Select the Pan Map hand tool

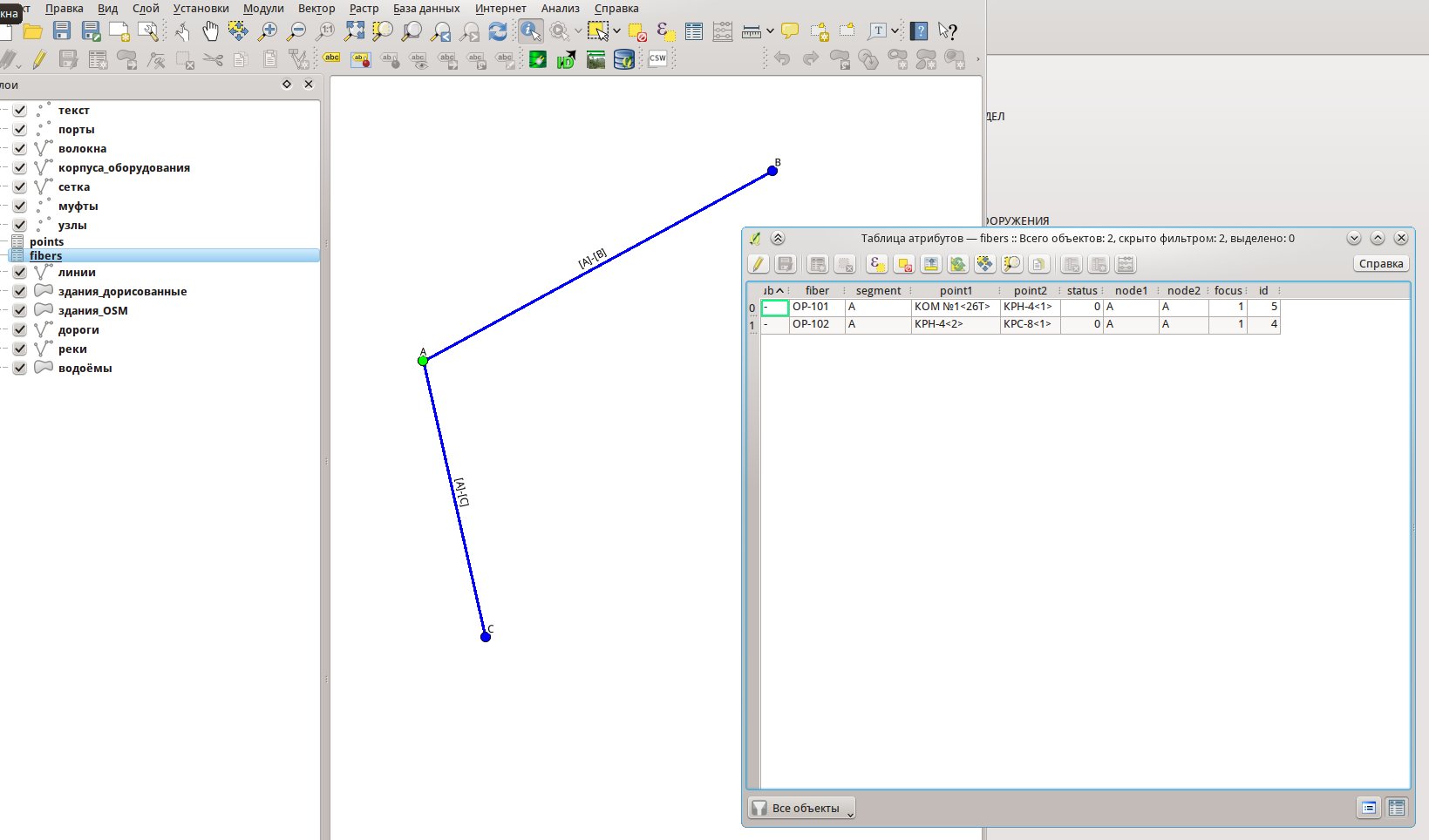coord(210,31)
